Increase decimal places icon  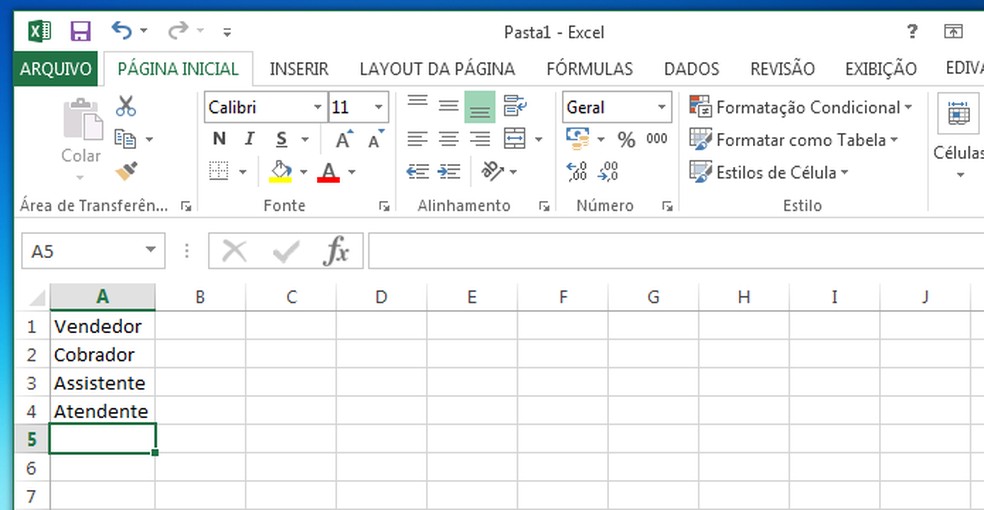[576, 171]
